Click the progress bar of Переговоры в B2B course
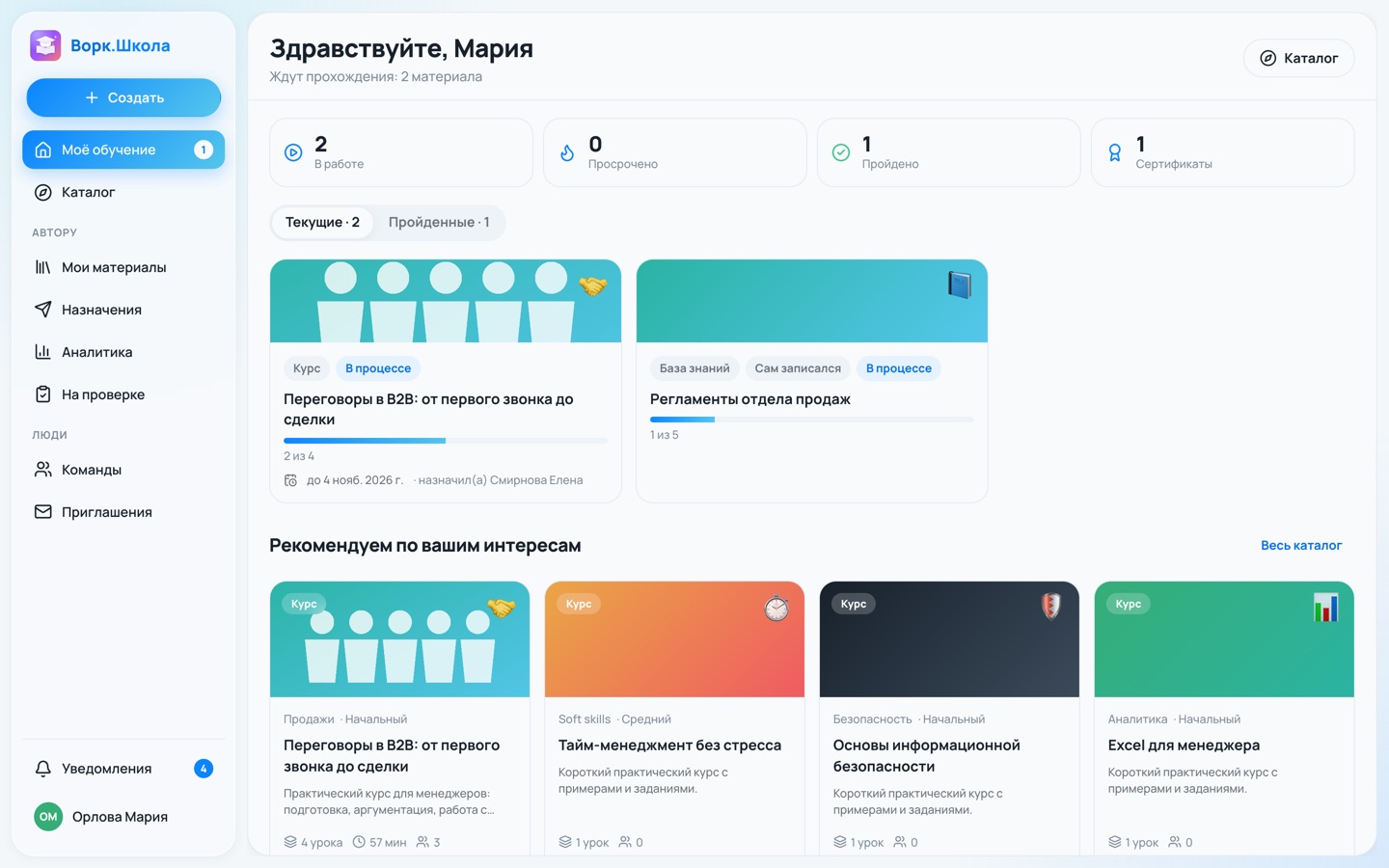 (446, 441)
